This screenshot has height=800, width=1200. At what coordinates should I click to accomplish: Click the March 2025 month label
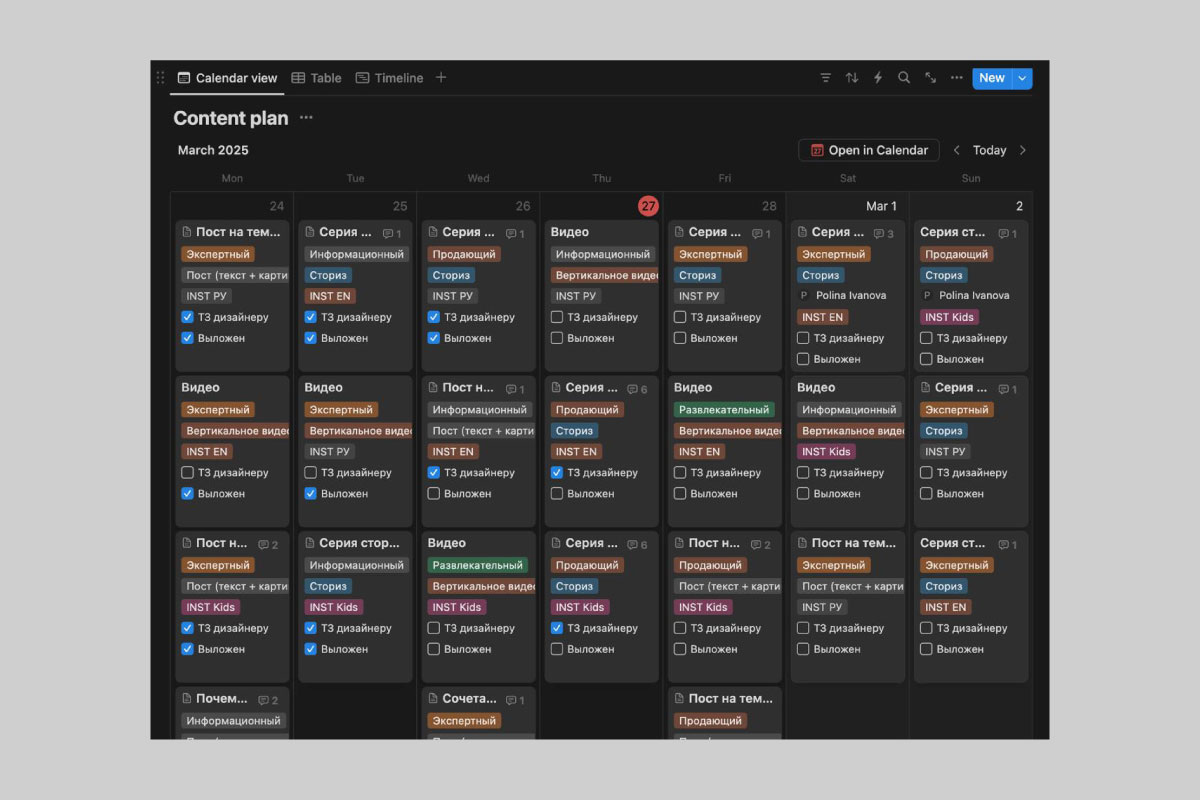click(x=213, y=150)
